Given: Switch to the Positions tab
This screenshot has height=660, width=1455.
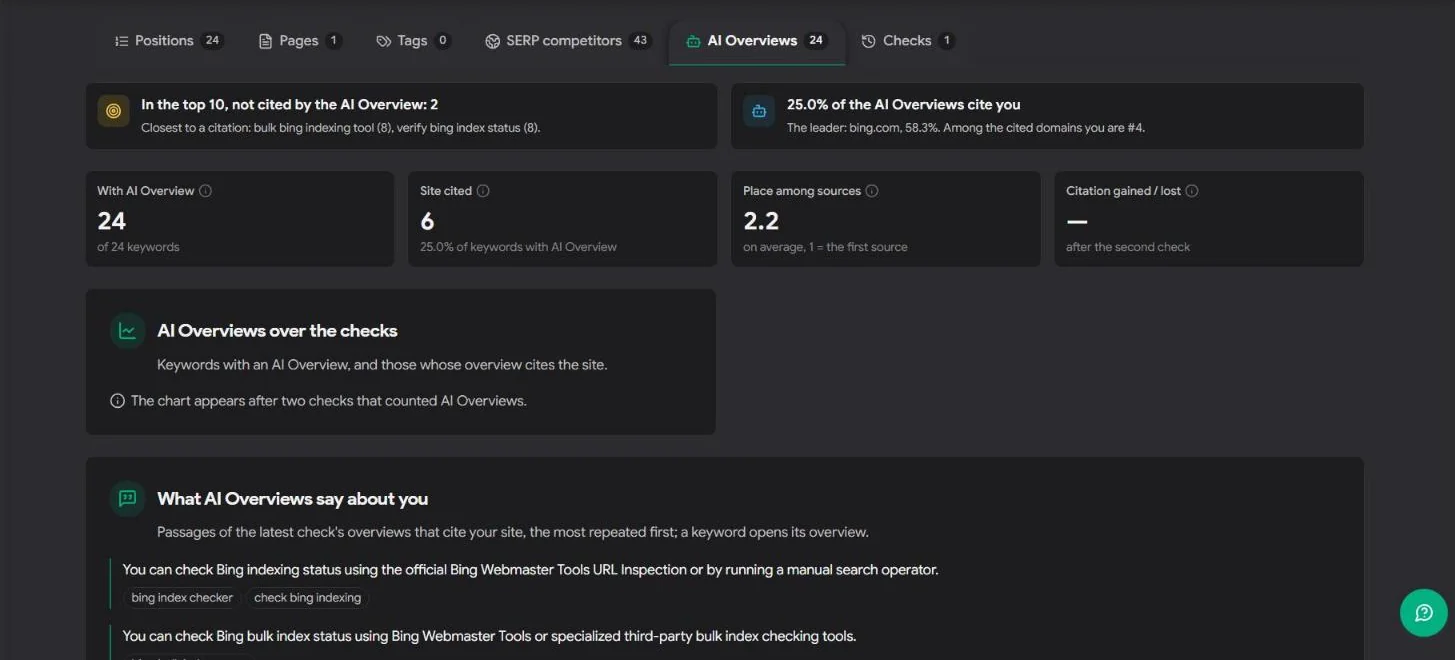Looking at the screenshot, I should tap(168, 41).
